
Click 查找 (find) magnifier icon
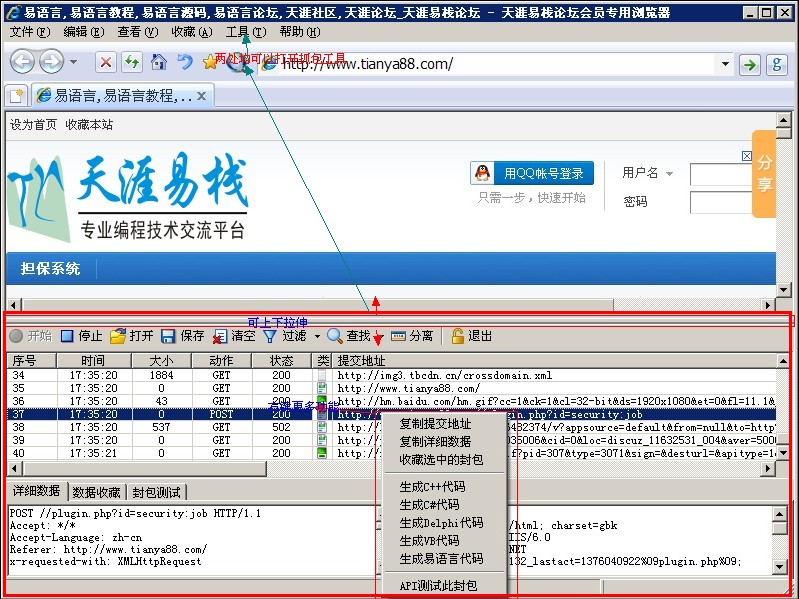[335, 336]
